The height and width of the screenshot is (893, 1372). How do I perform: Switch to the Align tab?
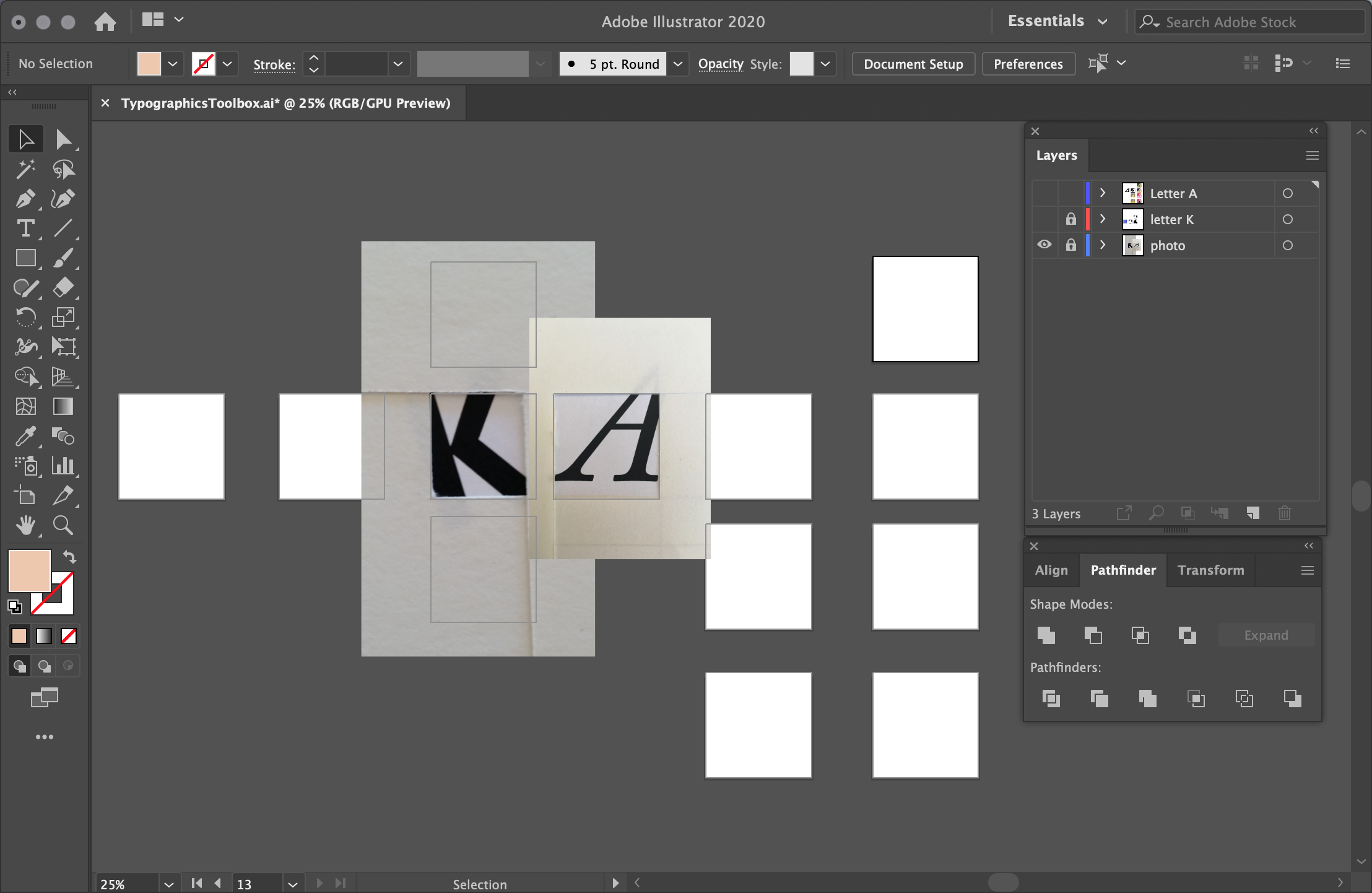click(1051, 570)
